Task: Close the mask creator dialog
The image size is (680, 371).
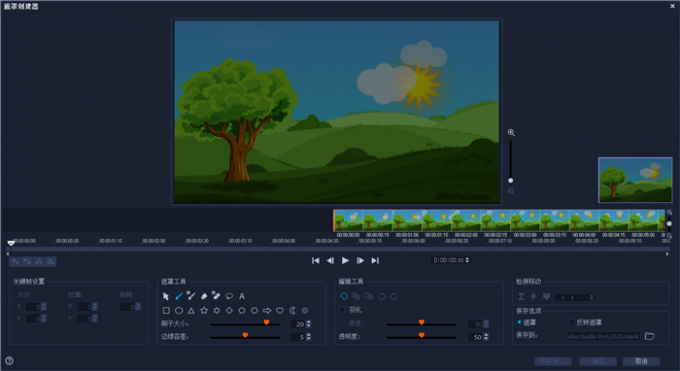Action: point(672,6)
